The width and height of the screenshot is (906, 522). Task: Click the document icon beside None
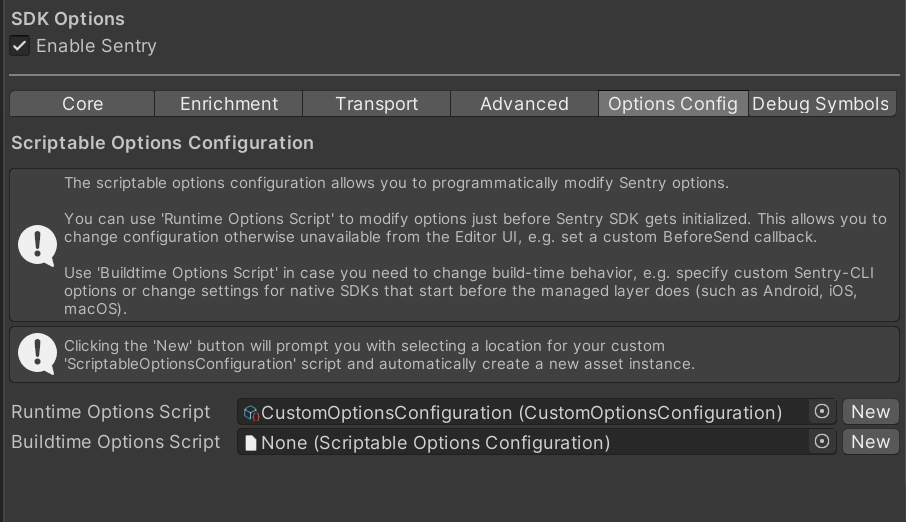click(251, 442)
